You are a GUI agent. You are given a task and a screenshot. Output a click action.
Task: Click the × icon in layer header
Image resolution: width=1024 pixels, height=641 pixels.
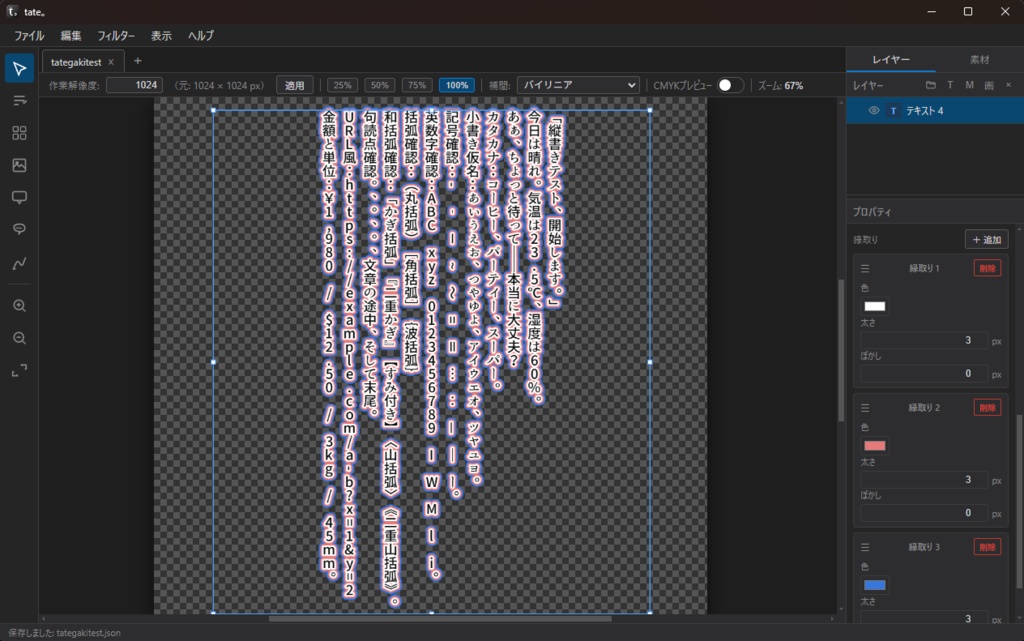(x=1008, y=85)
